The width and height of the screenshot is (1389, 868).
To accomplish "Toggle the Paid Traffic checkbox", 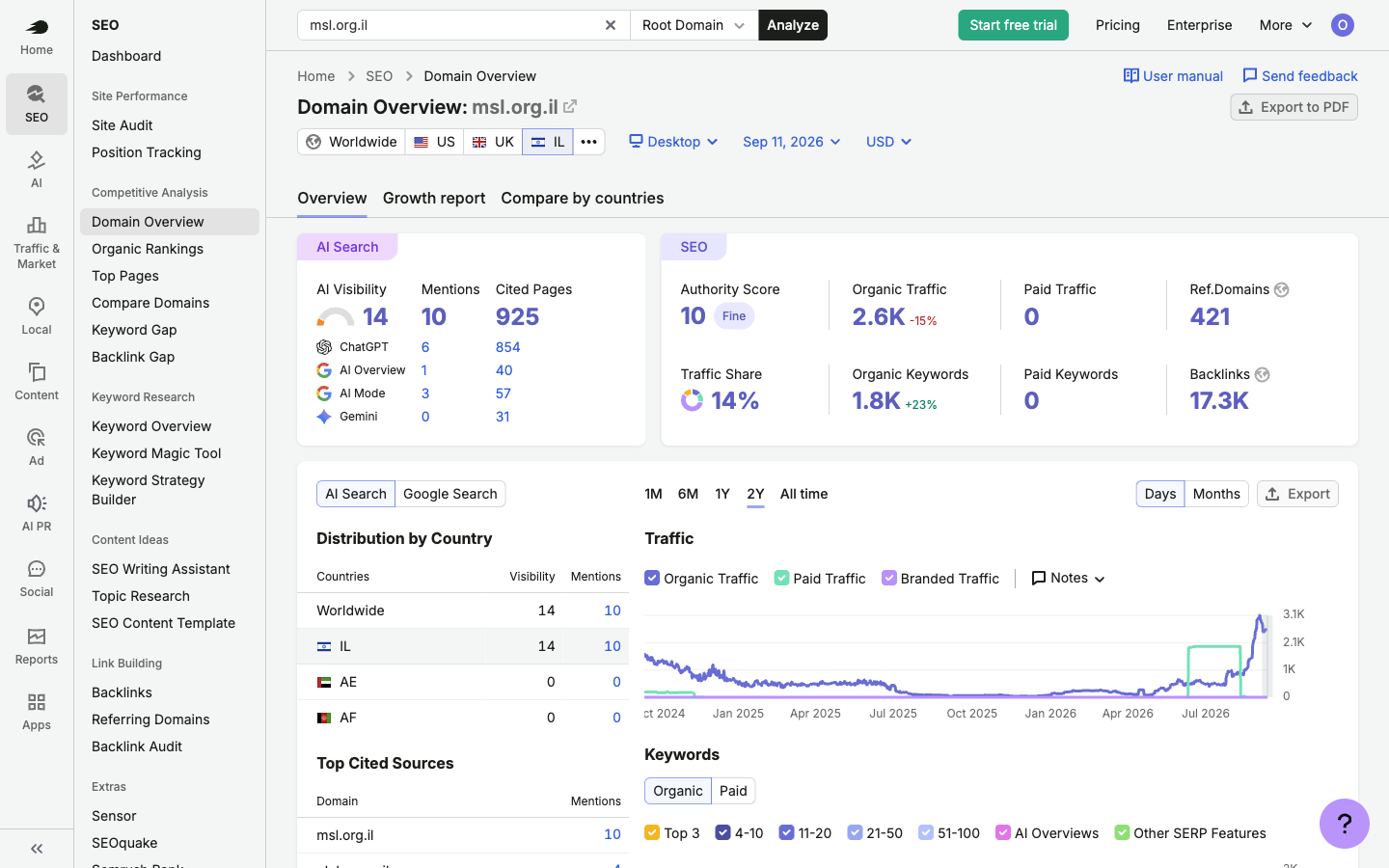I will coord(781,579).
